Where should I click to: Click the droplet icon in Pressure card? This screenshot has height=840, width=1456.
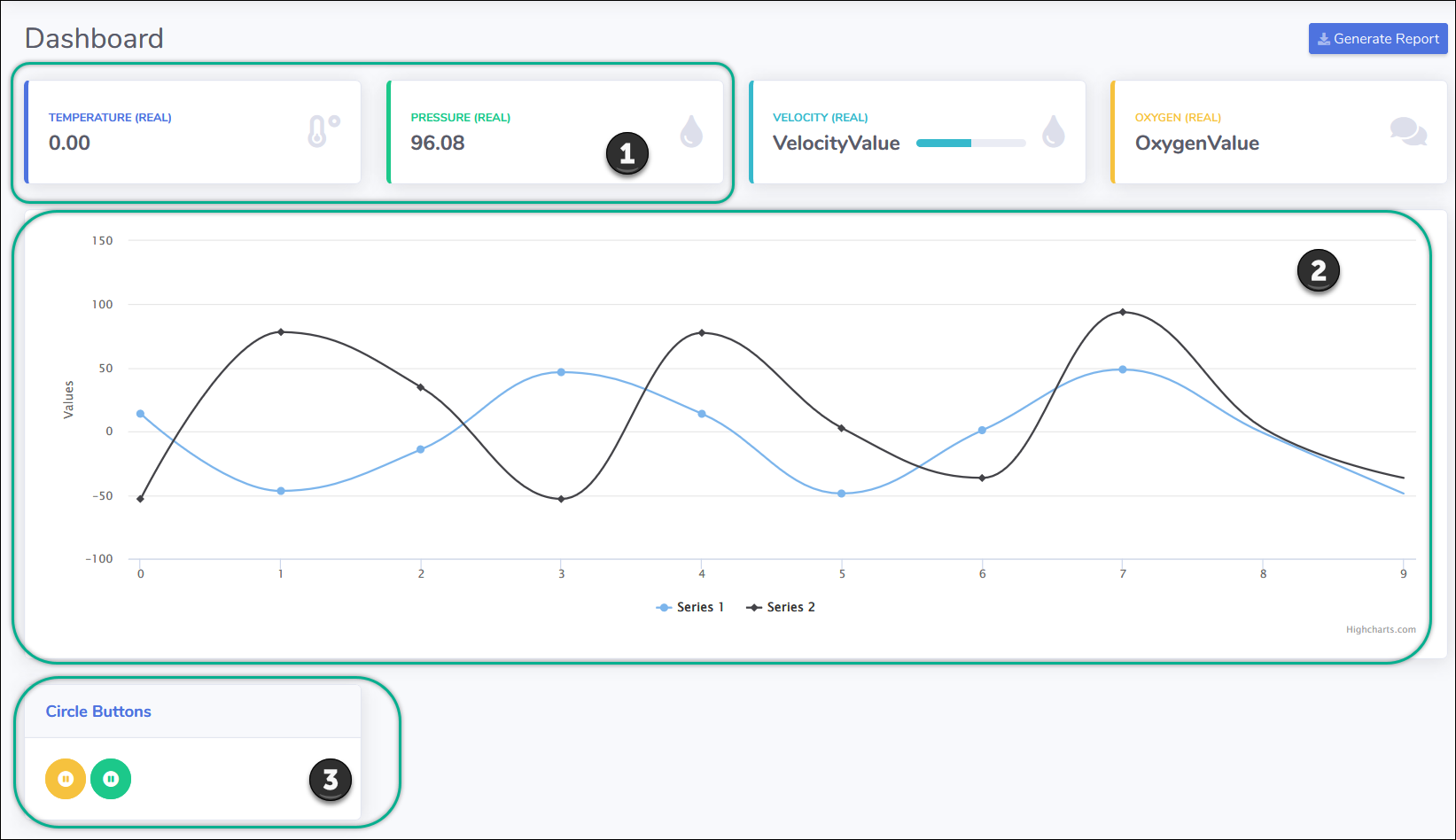[x=691, y=131]
